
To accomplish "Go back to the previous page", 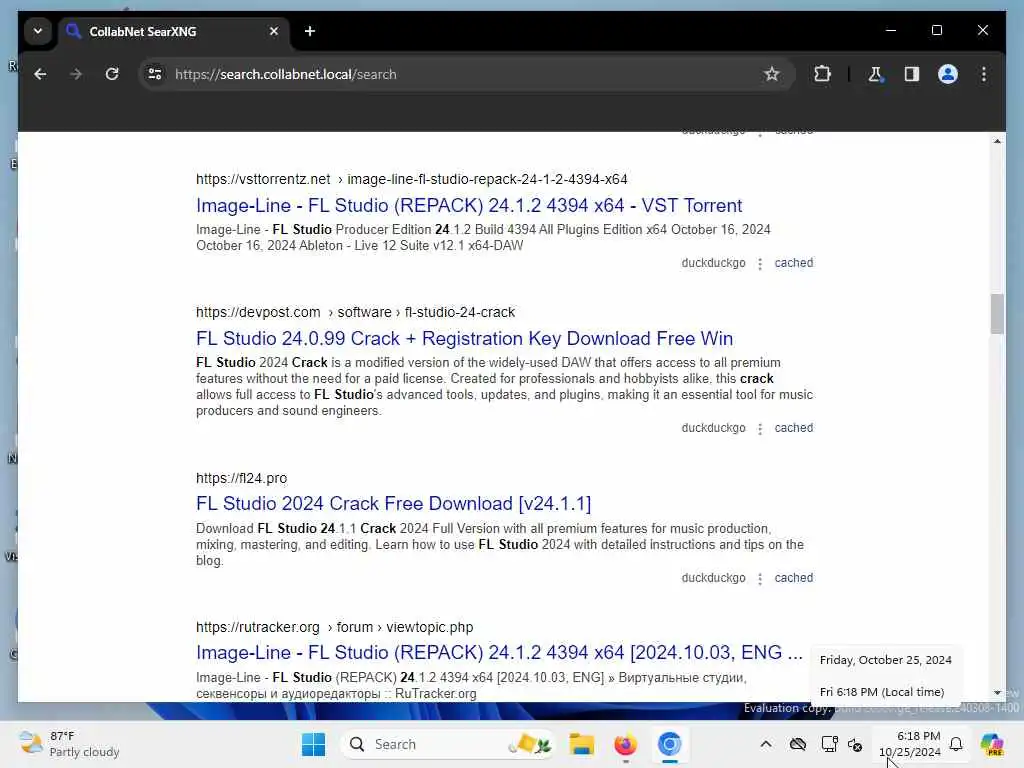I will click(40, 74).
